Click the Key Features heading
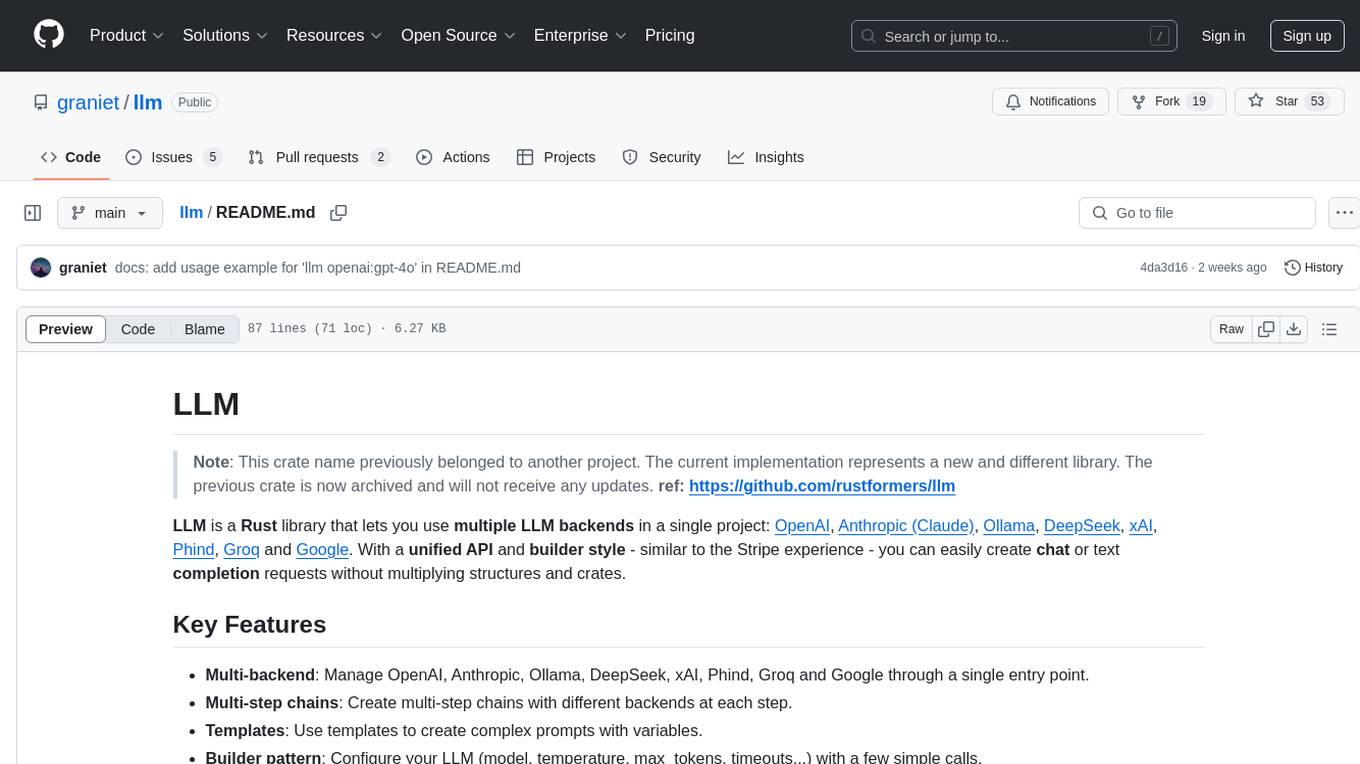The width and height of the screenshot is (1360, 764). point(249,624)
